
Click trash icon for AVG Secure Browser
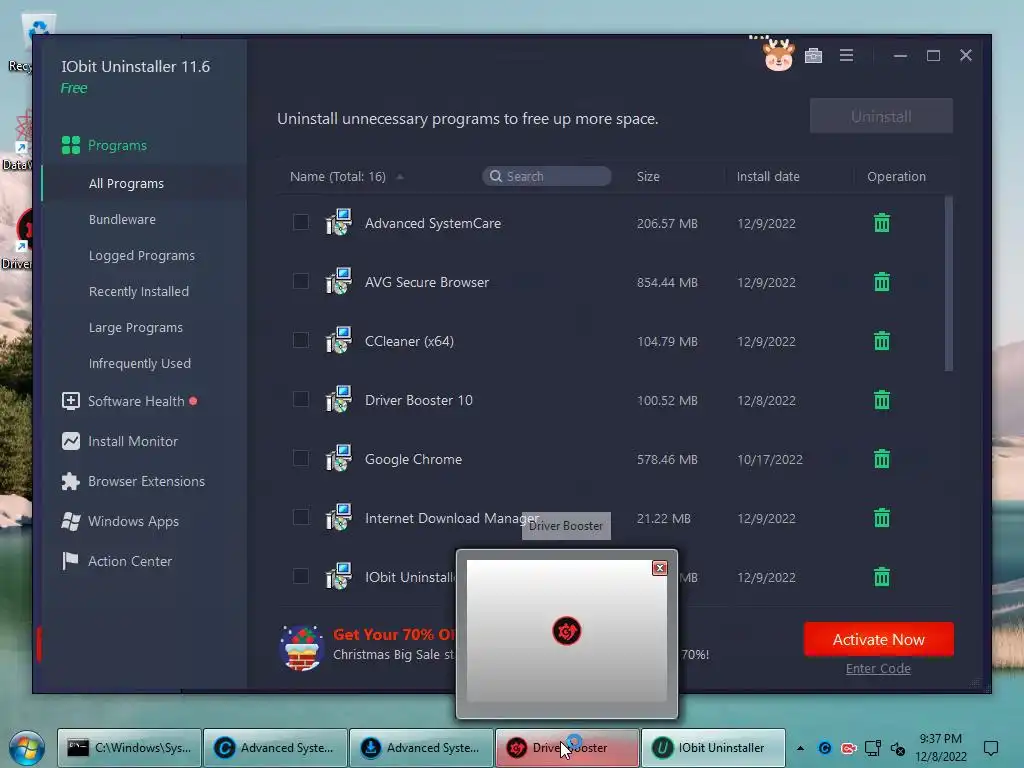(882, 281)
